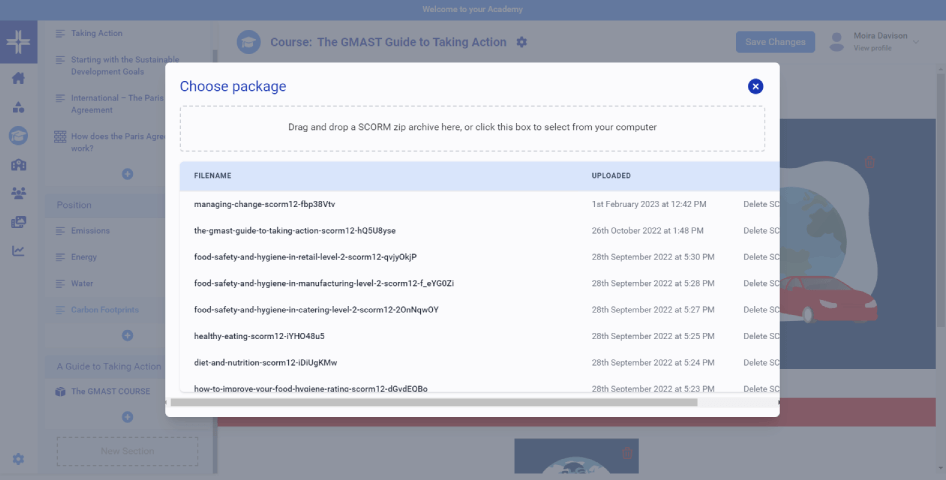The width and height of the screenshot is (946, 480).
Task: Click the SCORM zip drag-and-drop upload box
Action: [x=472, y=128]
